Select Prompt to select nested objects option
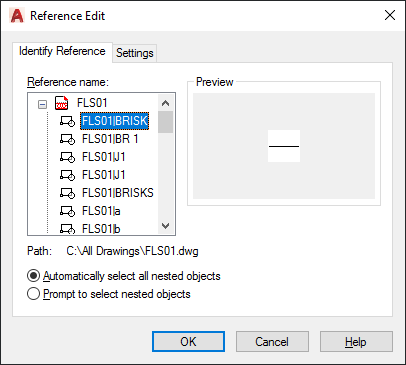 coord(109,294)
